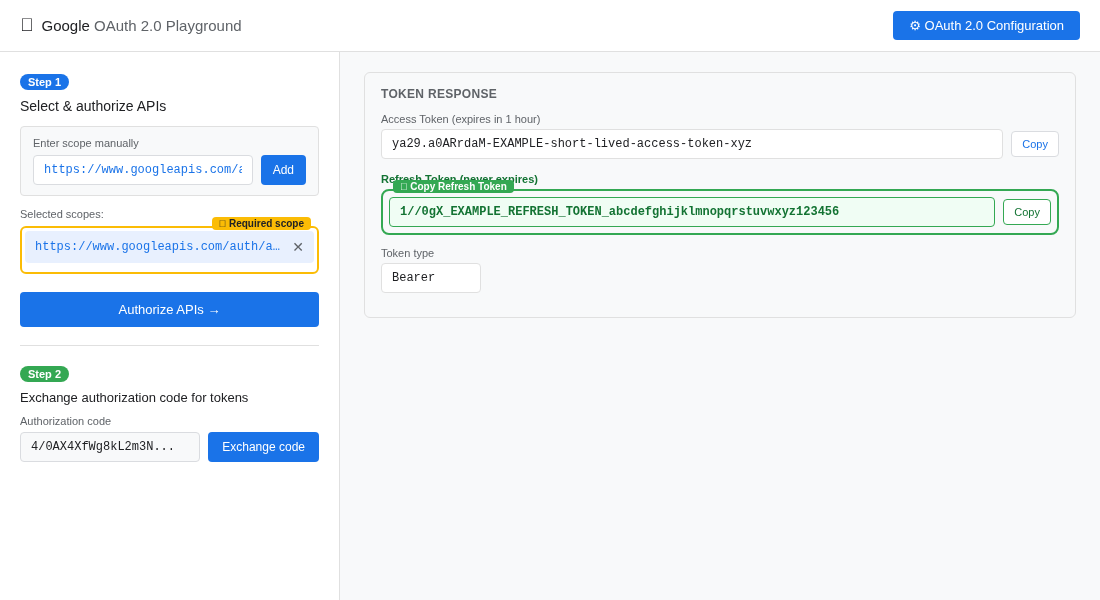The image size is (1100, 600).
Task: Click the Google OAuth 2.0 Playground logo icon
Action: [x=27, y=25]
